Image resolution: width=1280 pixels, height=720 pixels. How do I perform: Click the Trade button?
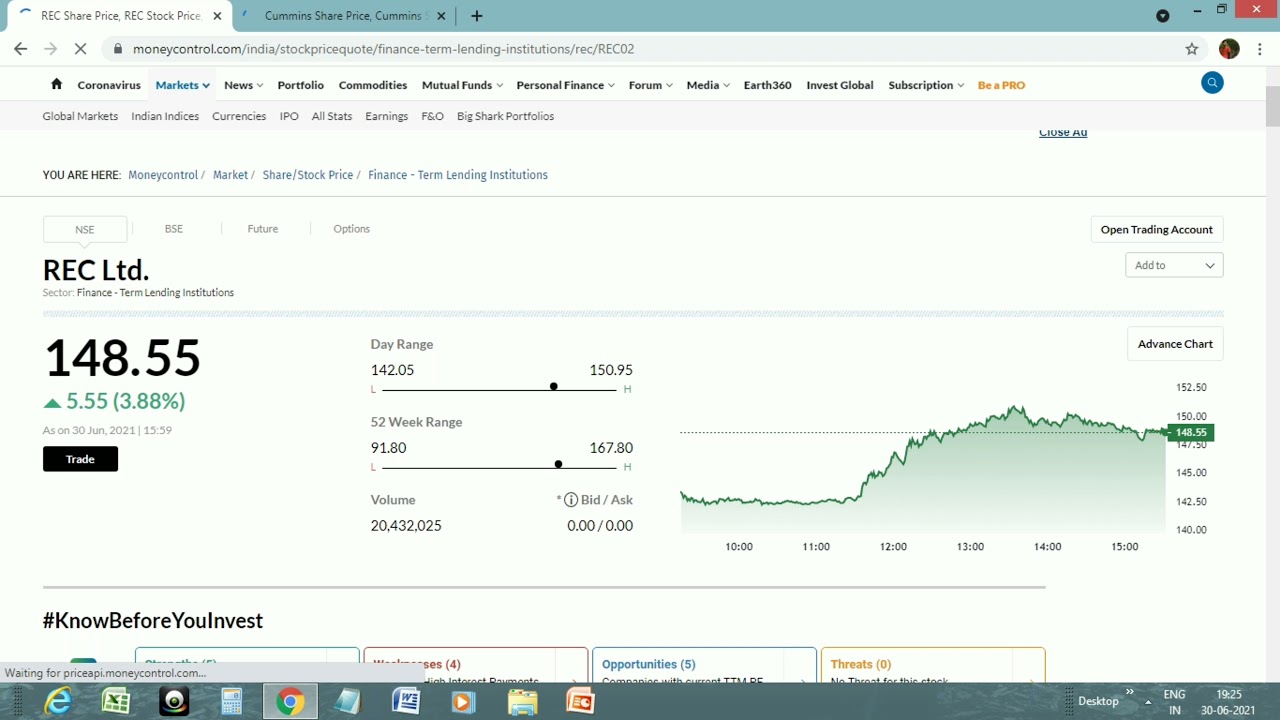click(x=80, y=459)
